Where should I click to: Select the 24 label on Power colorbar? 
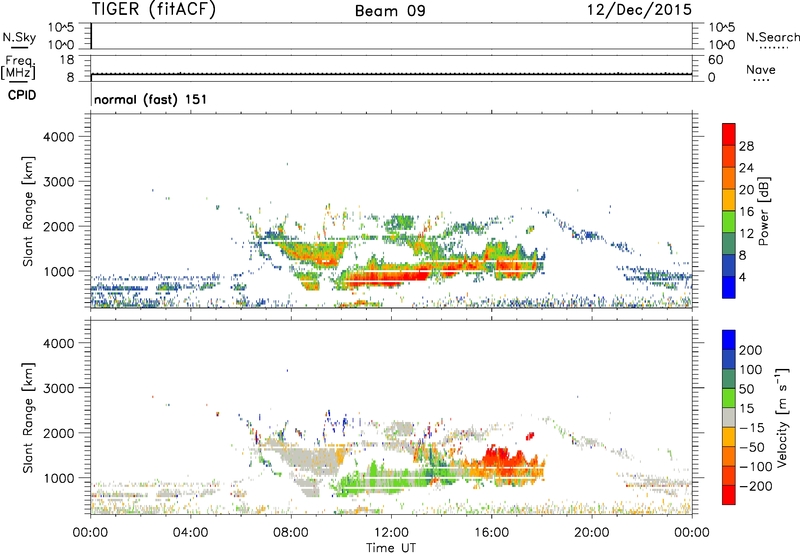click(x=746, y=168)
